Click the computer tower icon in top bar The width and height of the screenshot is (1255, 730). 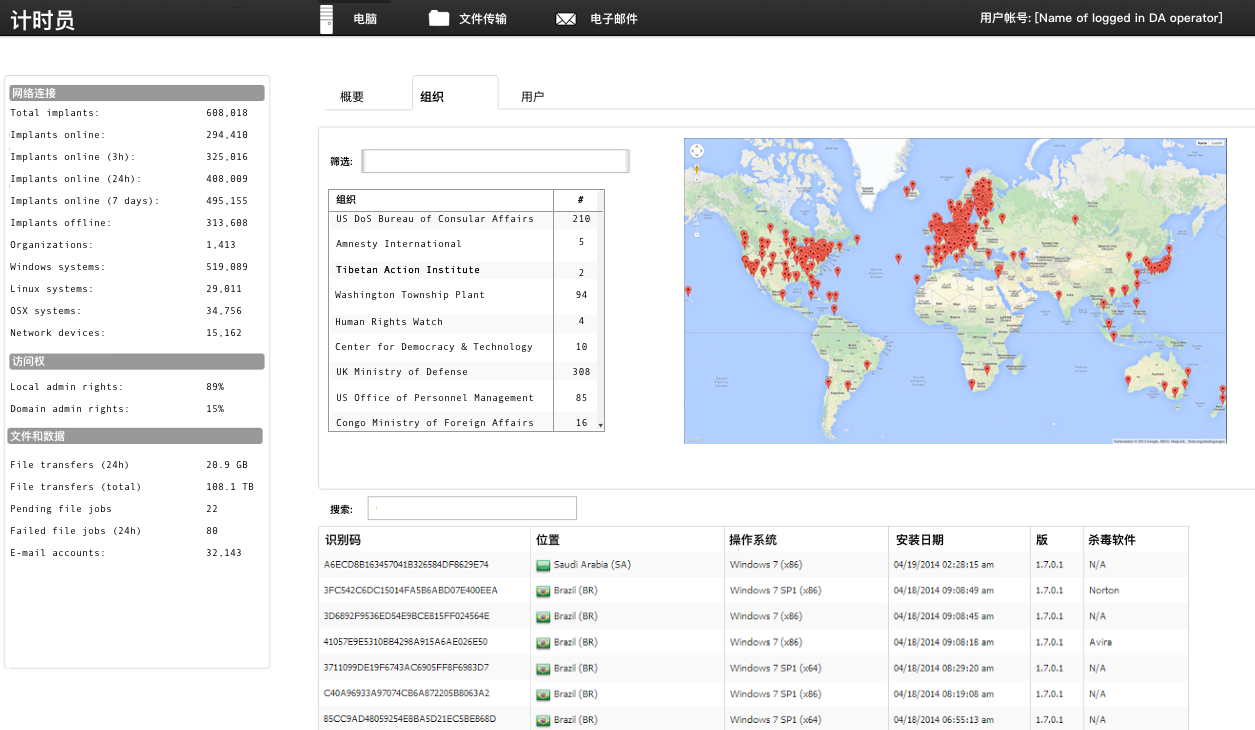pyautogui.click(x=326, y=18)
